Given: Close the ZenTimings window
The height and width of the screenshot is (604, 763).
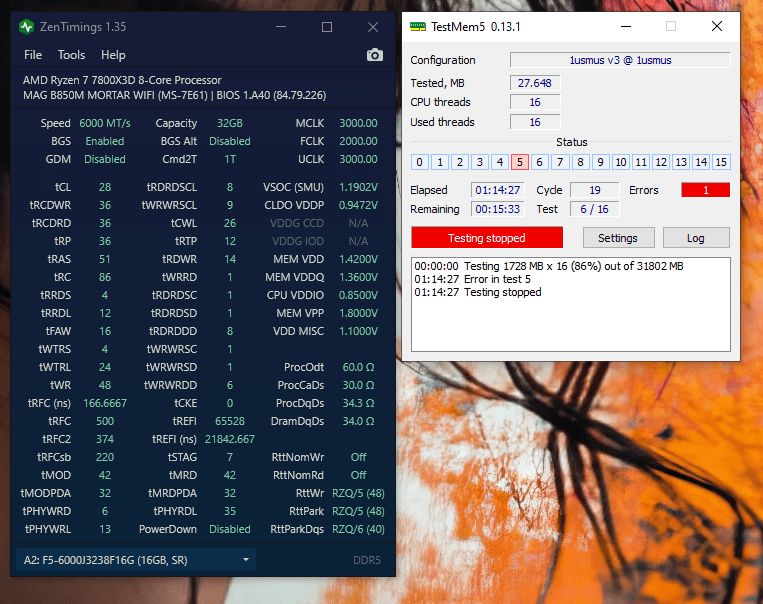Looking at the screenshot, I should click(x=373, y=27).
